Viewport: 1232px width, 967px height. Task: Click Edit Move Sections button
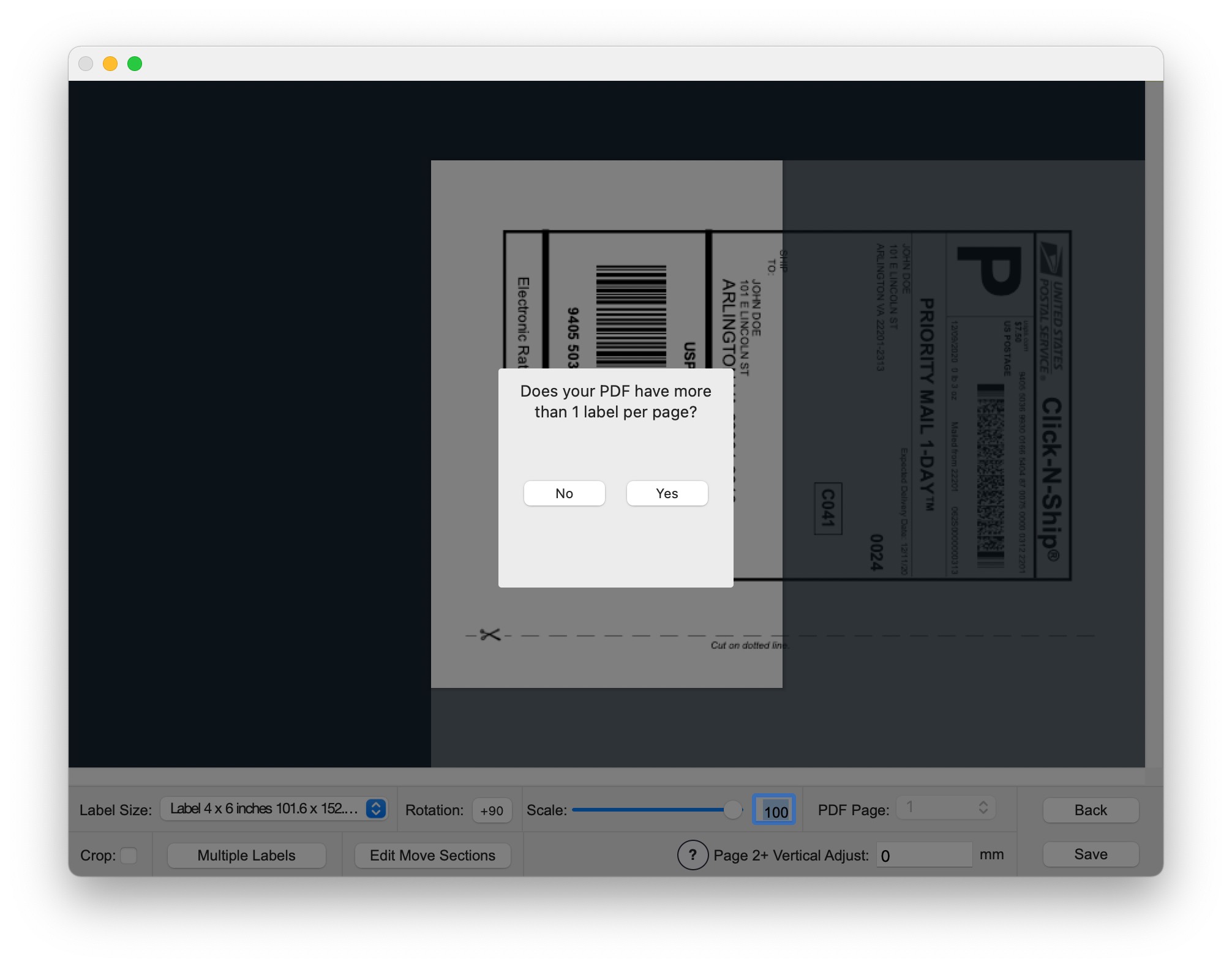[x=432, y=855]
